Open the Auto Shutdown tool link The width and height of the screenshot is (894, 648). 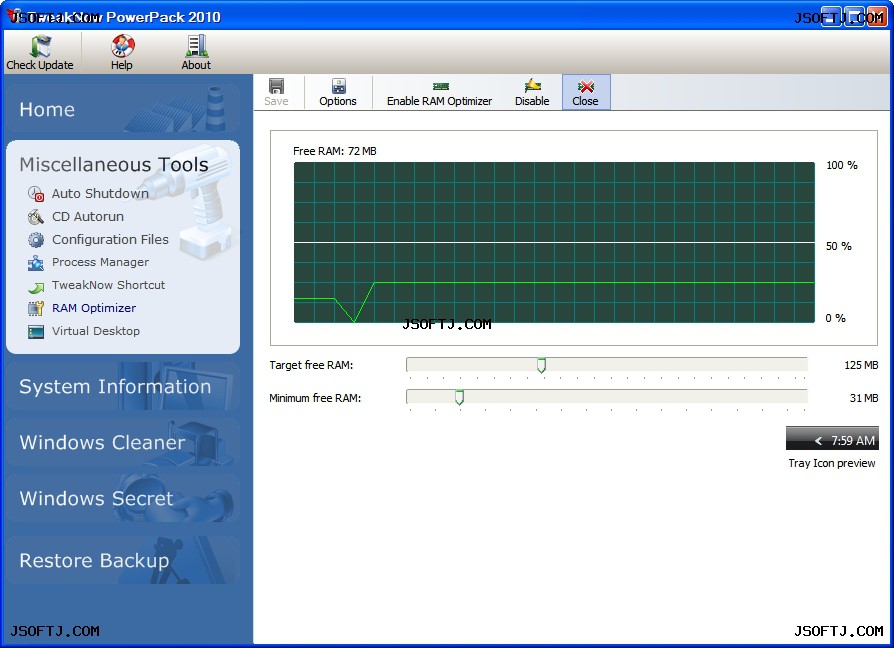click(x=100, y=194)
